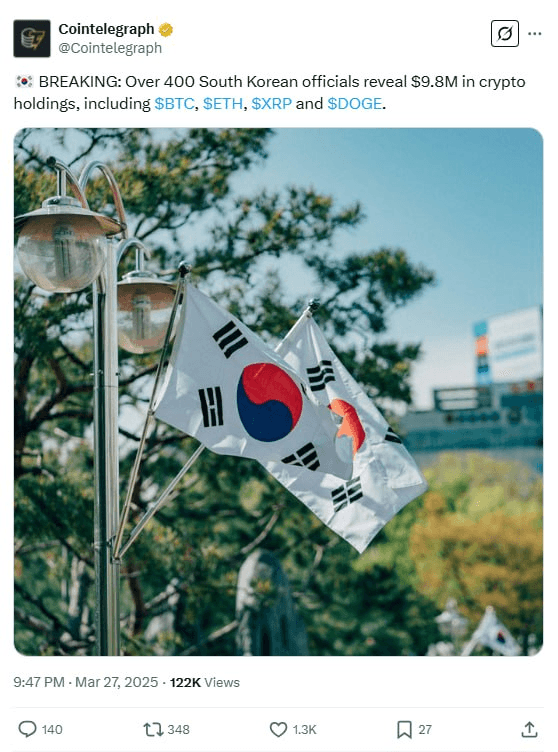Click the share upload icon
Image resolution: width=558 pixels, height=752 pixels.
pyautogui.click(x=529, y=729)
